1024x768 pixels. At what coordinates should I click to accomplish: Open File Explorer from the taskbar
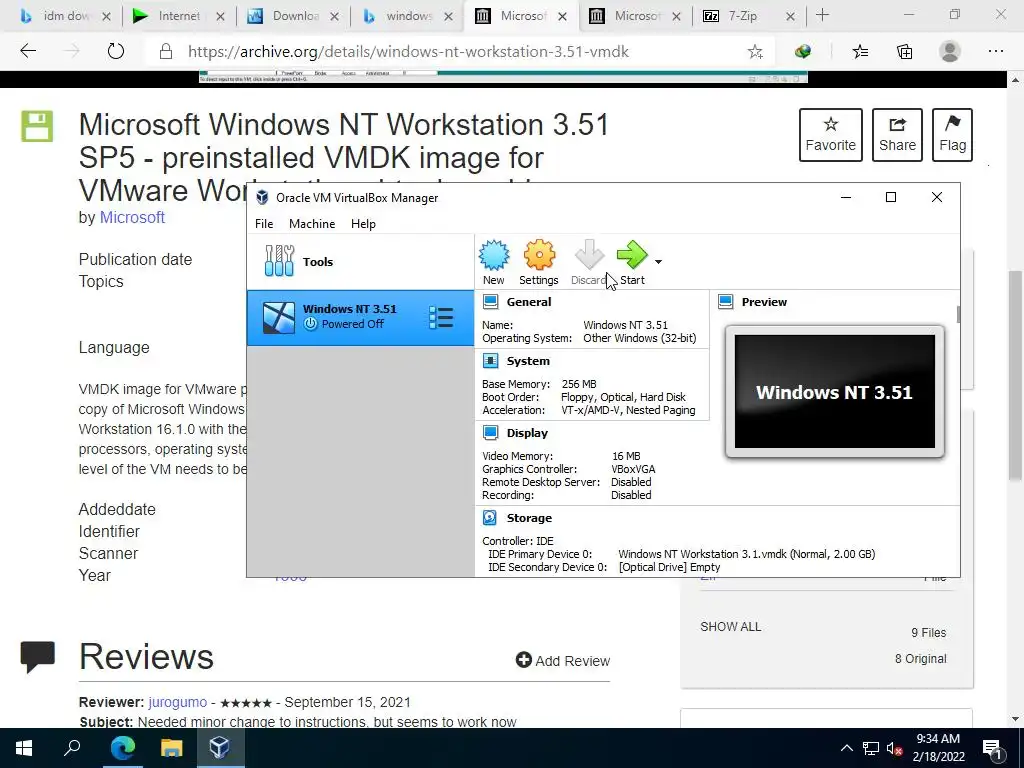pyautogui.click(x=171, y=748)
